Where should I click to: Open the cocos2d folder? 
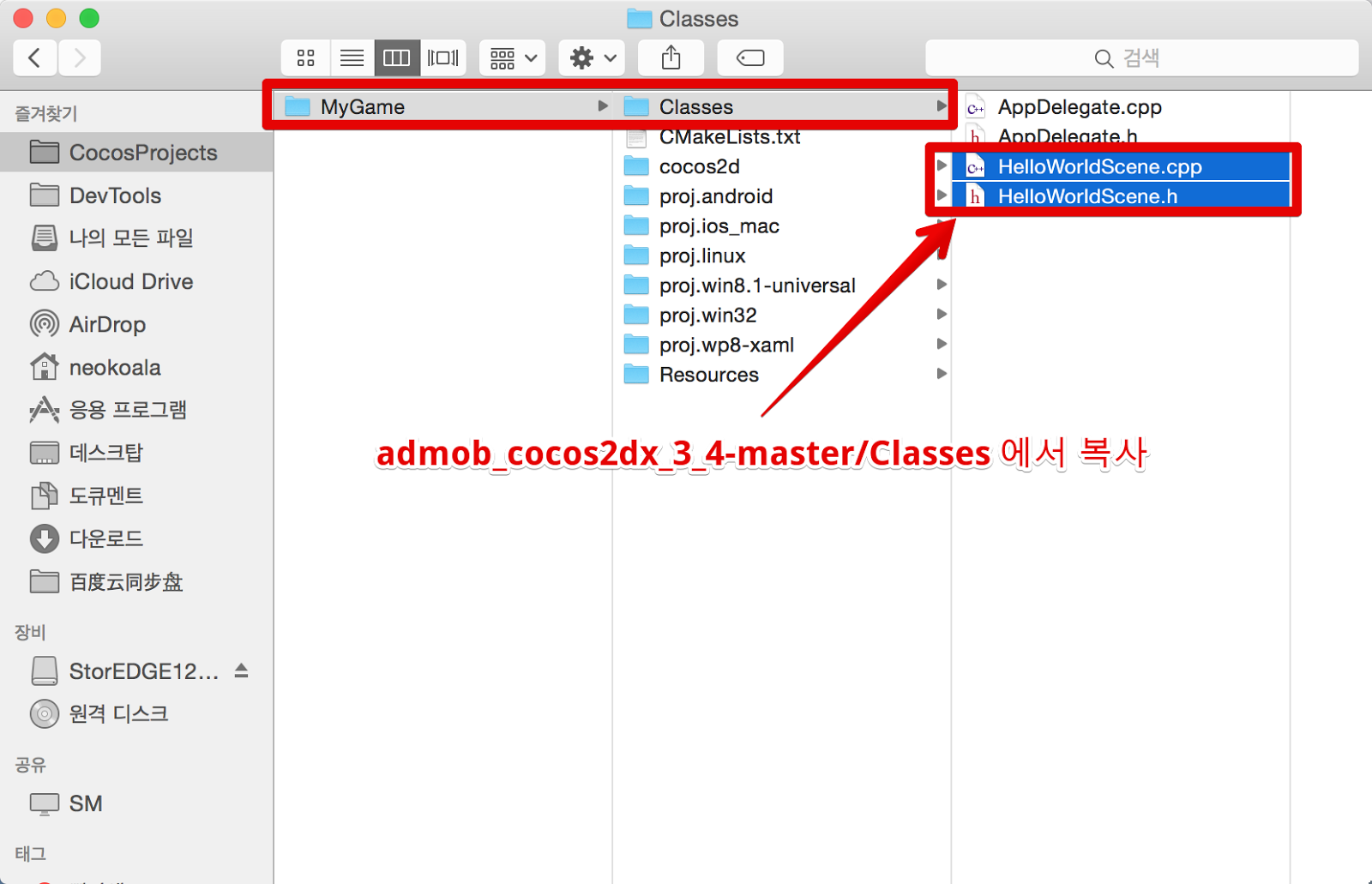pyautogui.click(x=699, y=166)
